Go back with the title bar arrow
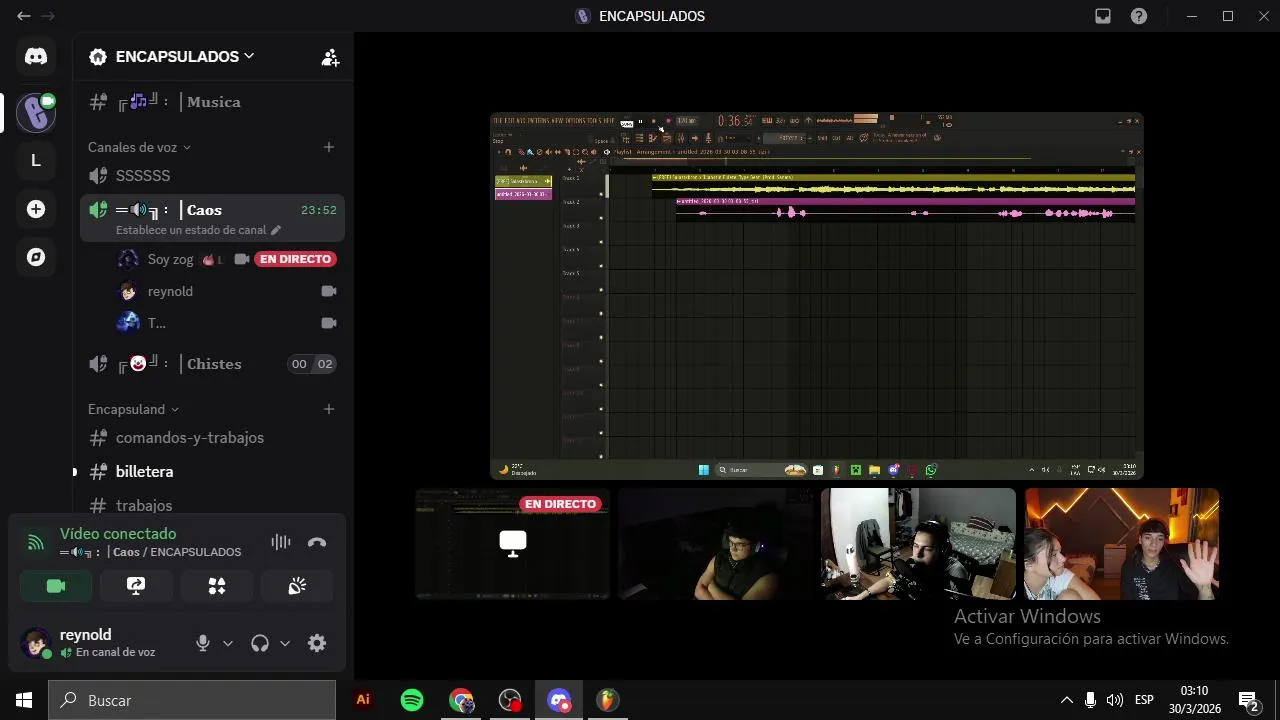This screenshot has height=720, width=1280. (24, 16)
